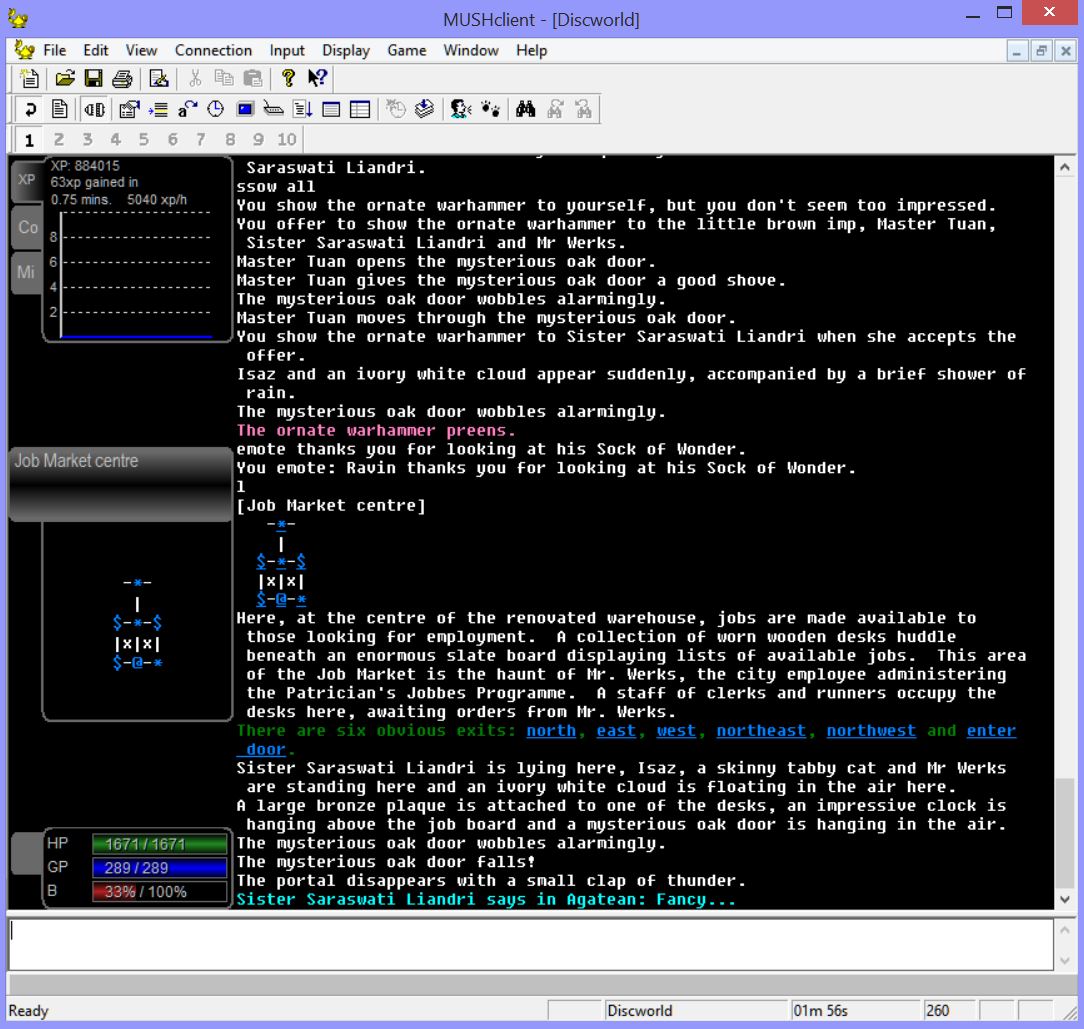Open the View menu
1084x1029 pixels.
141,50
